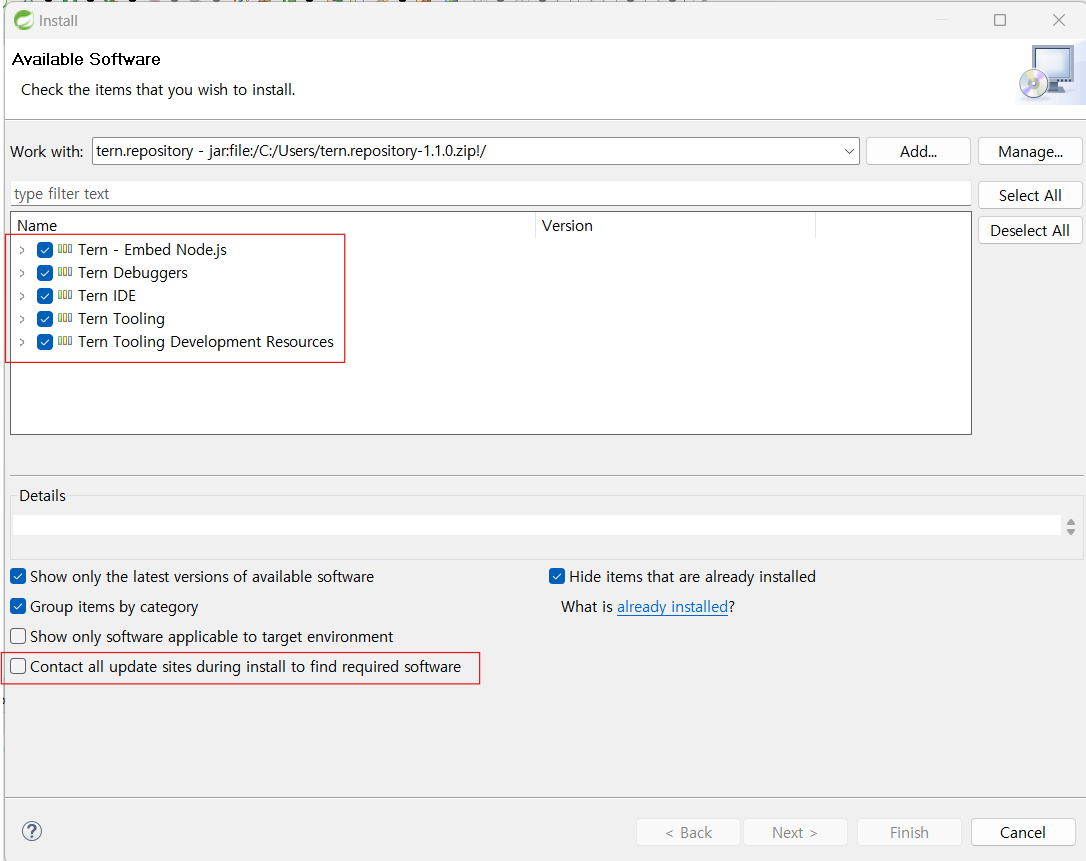Uncheck Tern - Embed Node.js checkbox

pos(45,250)
